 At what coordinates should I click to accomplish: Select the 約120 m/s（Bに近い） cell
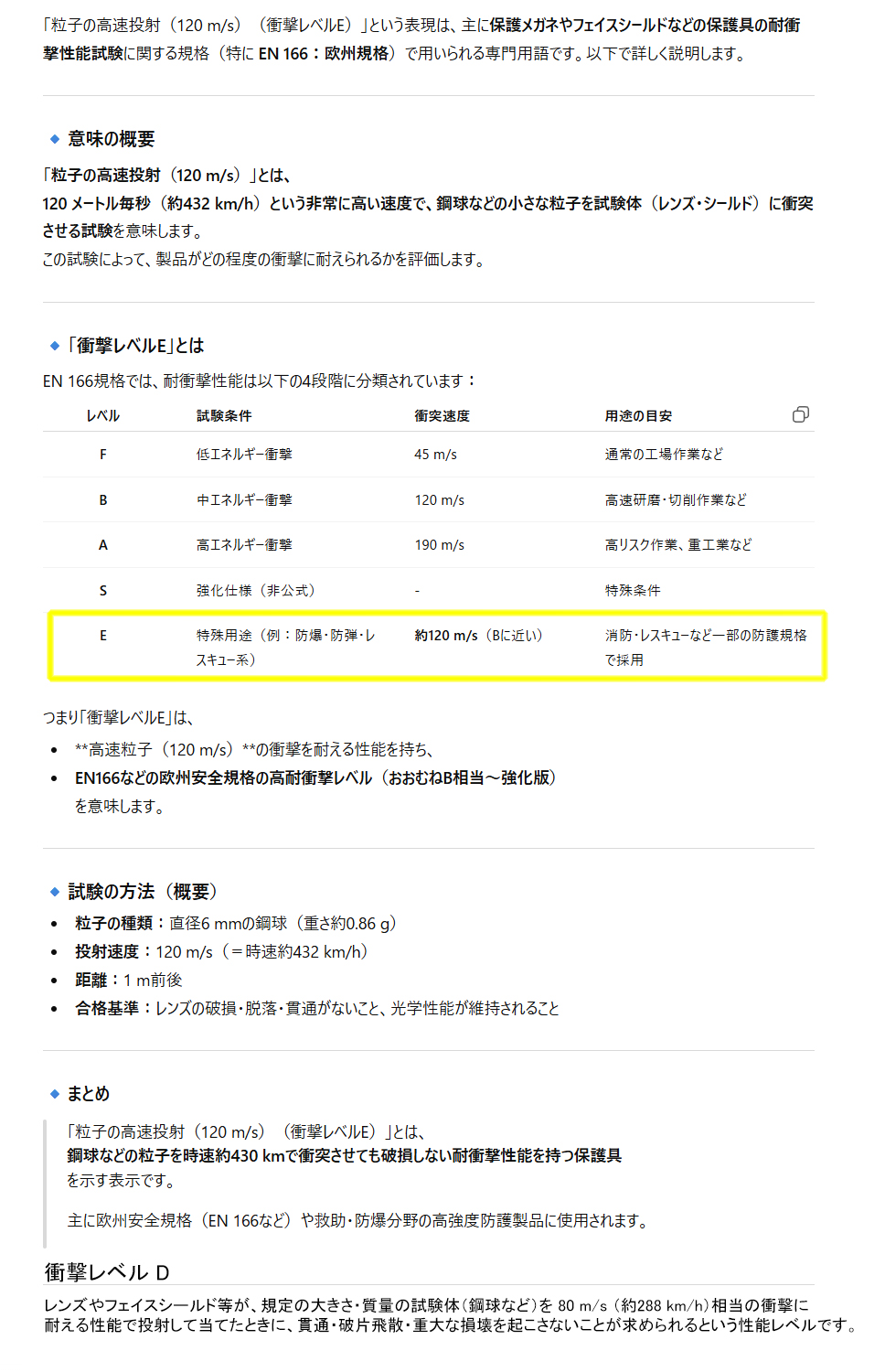(x=478, y=636)
